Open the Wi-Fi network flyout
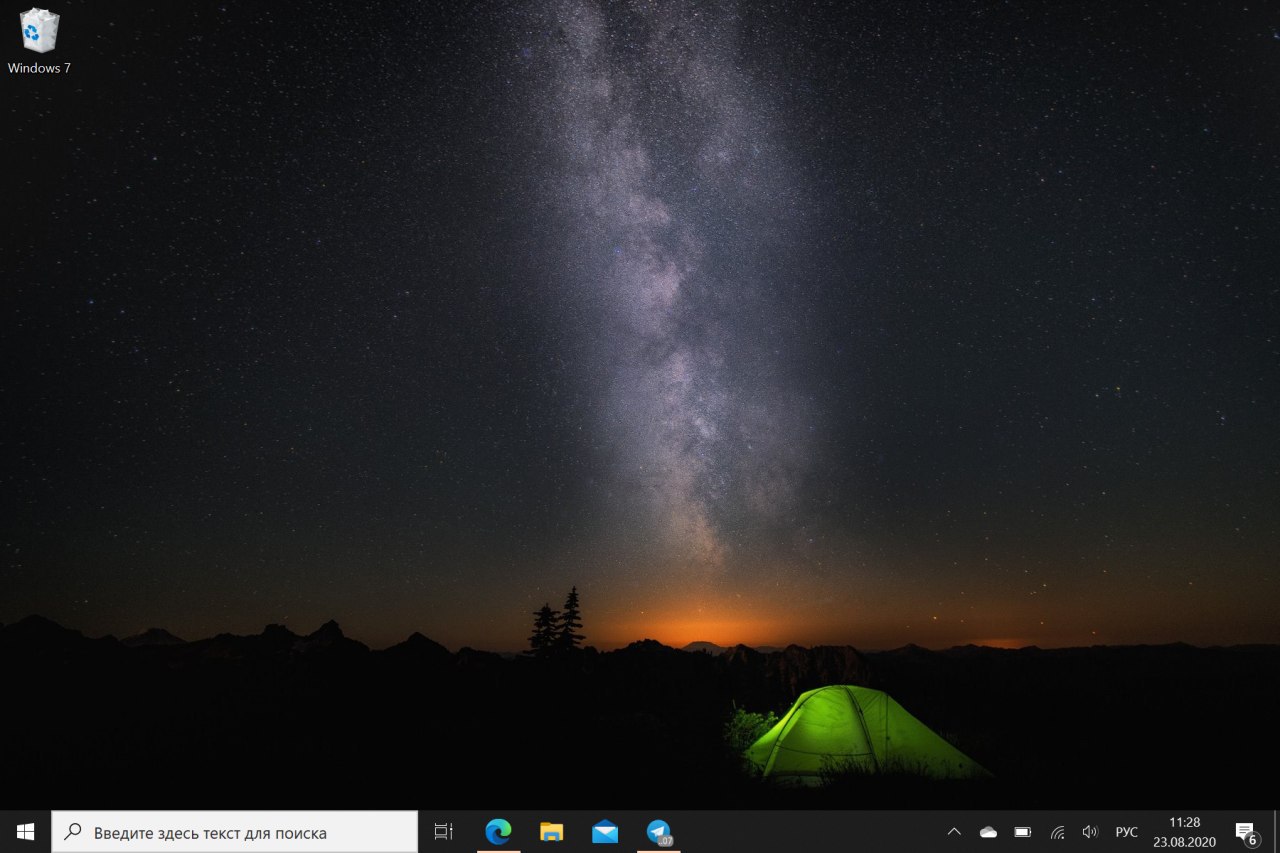The image size is (1280, 853). click(1057, 831)
